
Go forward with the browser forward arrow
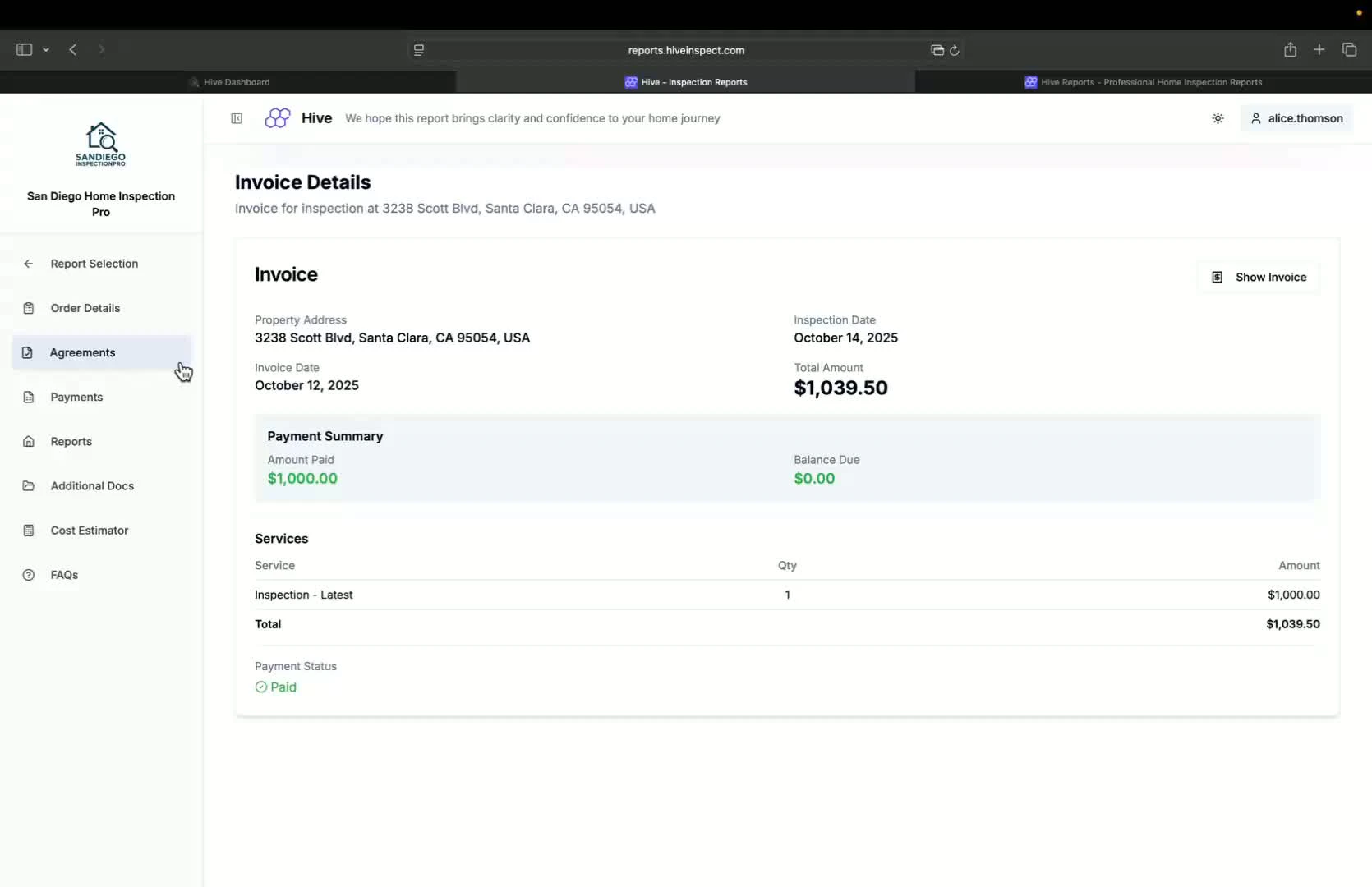pyautogui.click(x=101, y=50)
